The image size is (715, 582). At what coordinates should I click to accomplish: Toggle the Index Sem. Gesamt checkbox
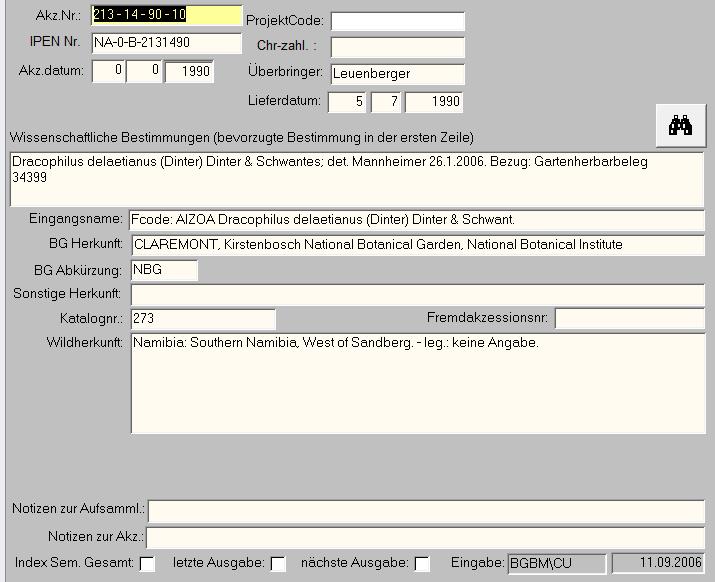(x=147, y=564)
